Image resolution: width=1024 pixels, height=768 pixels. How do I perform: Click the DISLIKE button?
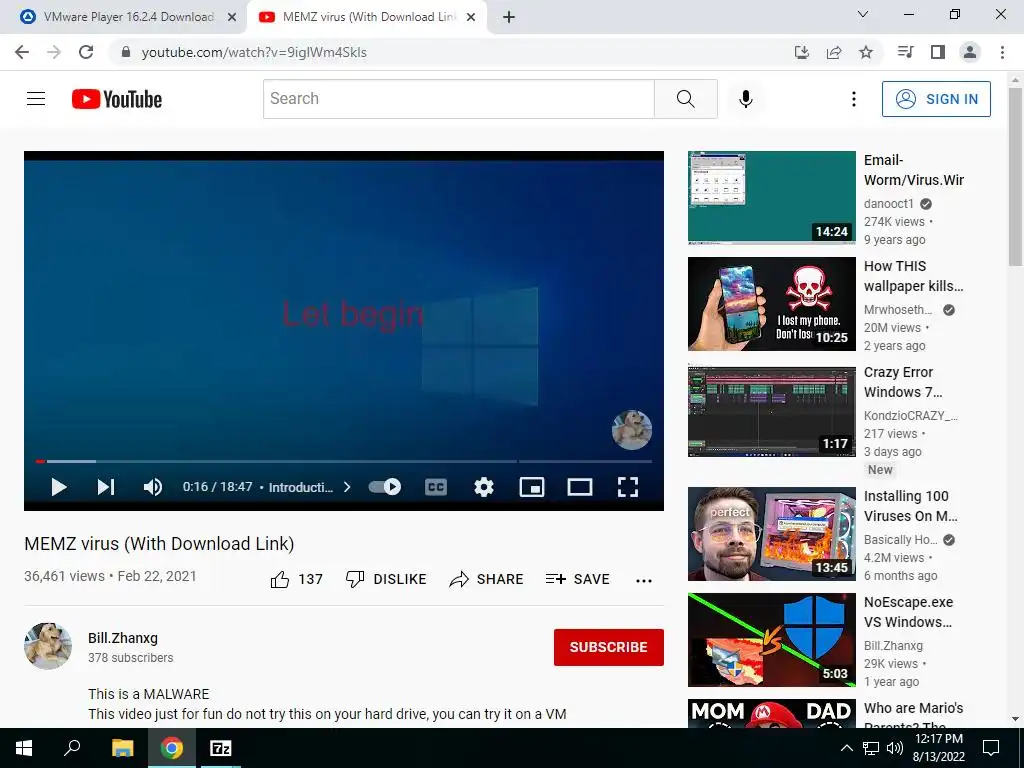[386, 579]
